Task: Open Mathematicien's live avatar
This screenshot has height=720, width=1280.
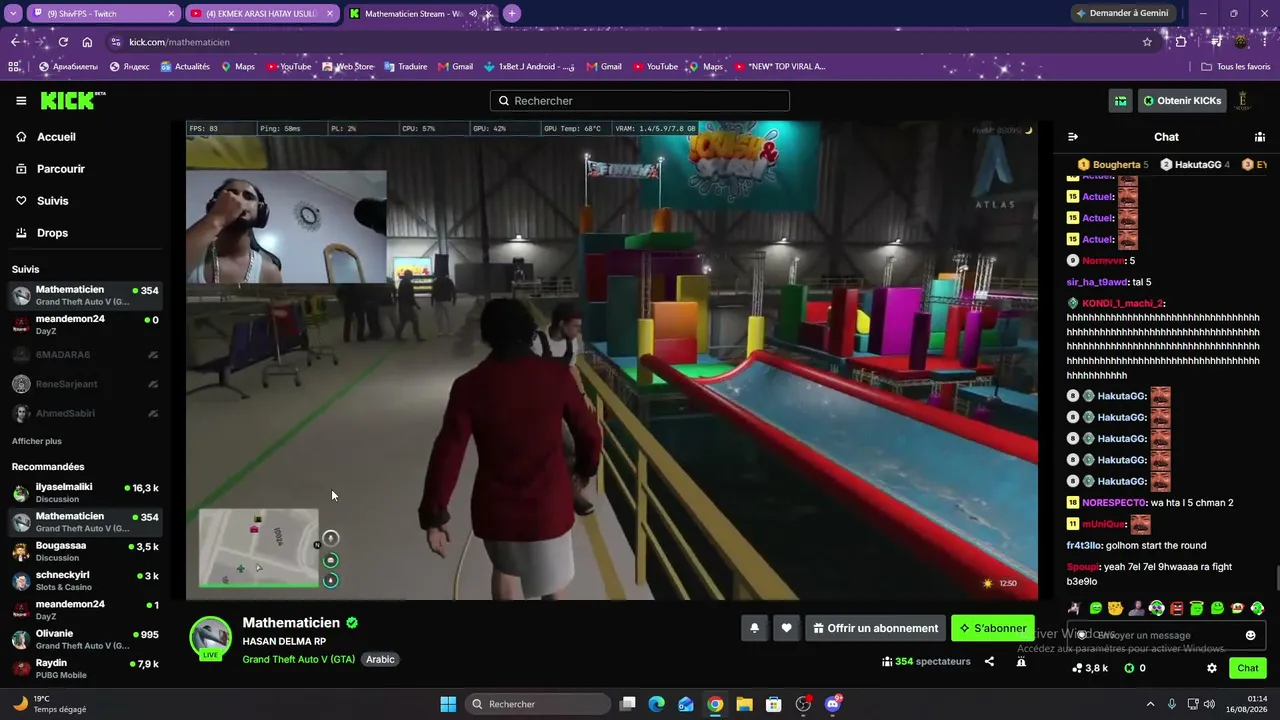Action: click(x=210, y=639)
